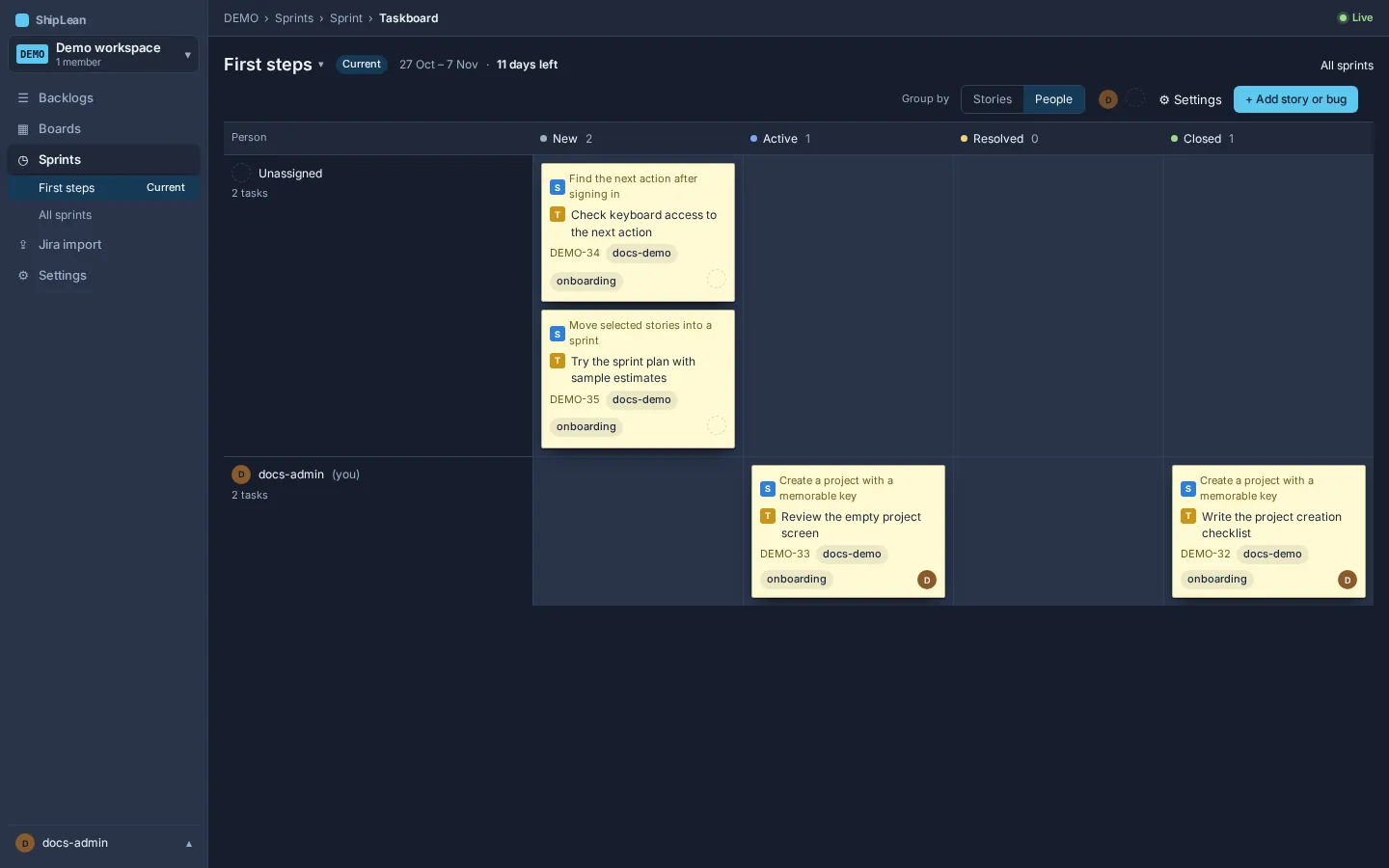Go to Sprints in the breadcrumb

coord(294,18)
